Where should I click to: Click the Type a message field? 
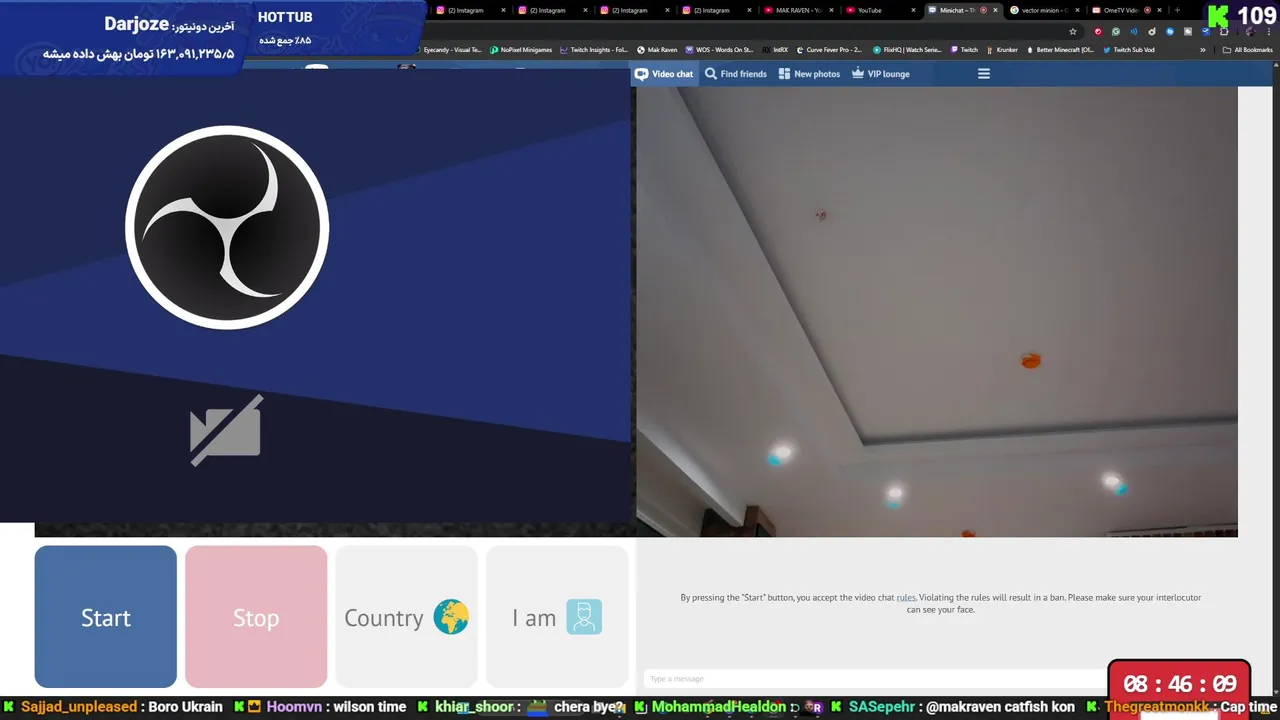[x=876, y=679]
